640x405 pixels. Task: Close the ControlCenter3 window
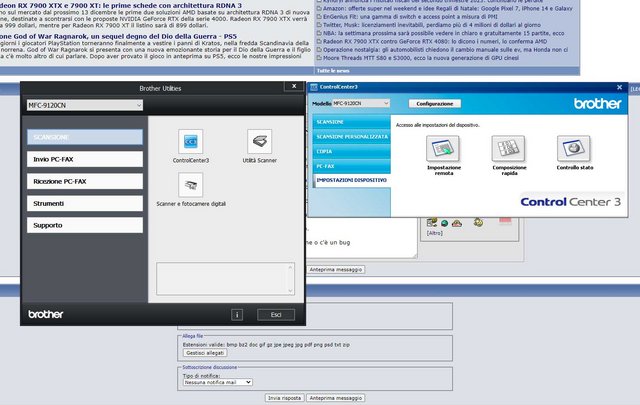[x=619, y=87]
